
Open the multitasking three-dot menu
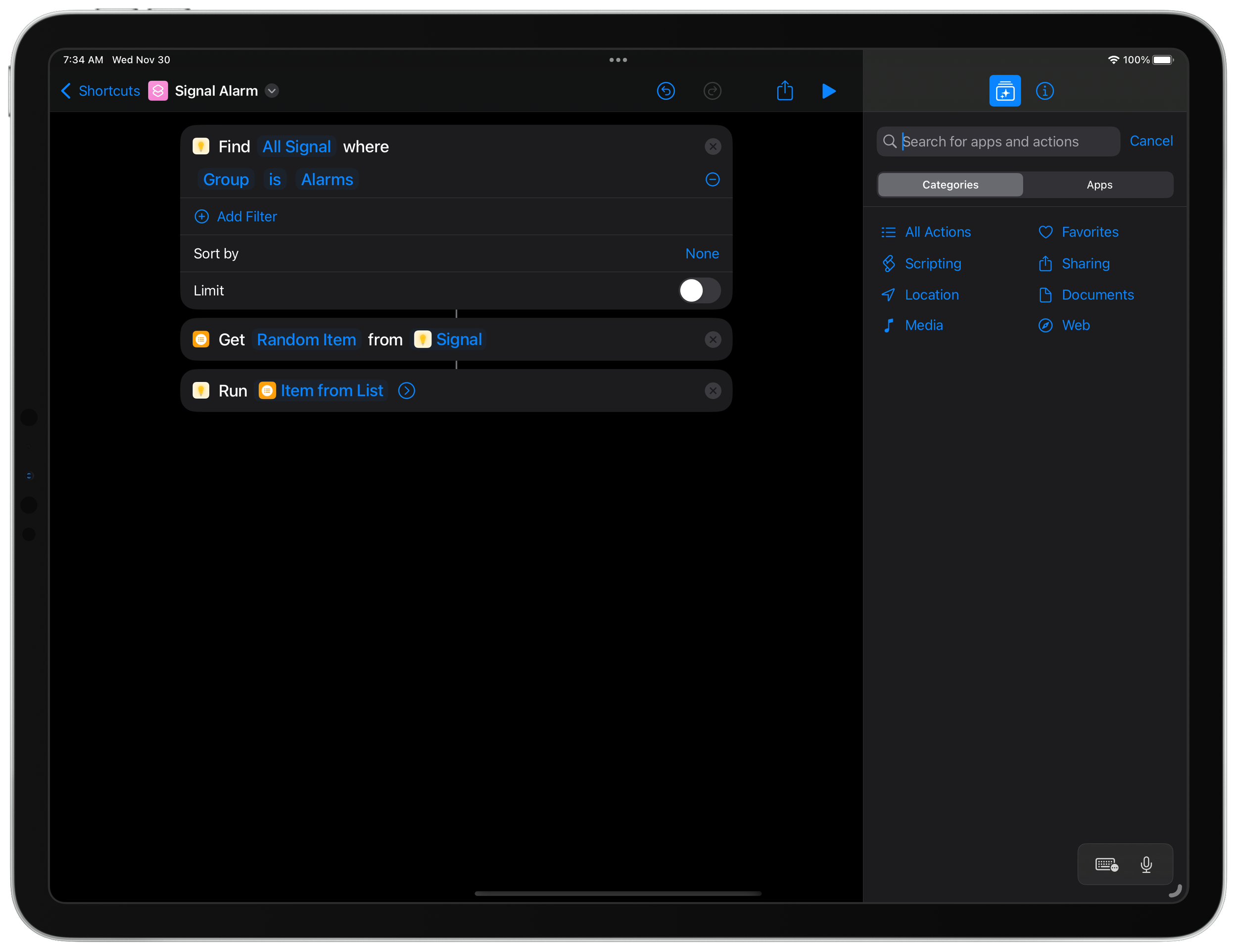618,59
